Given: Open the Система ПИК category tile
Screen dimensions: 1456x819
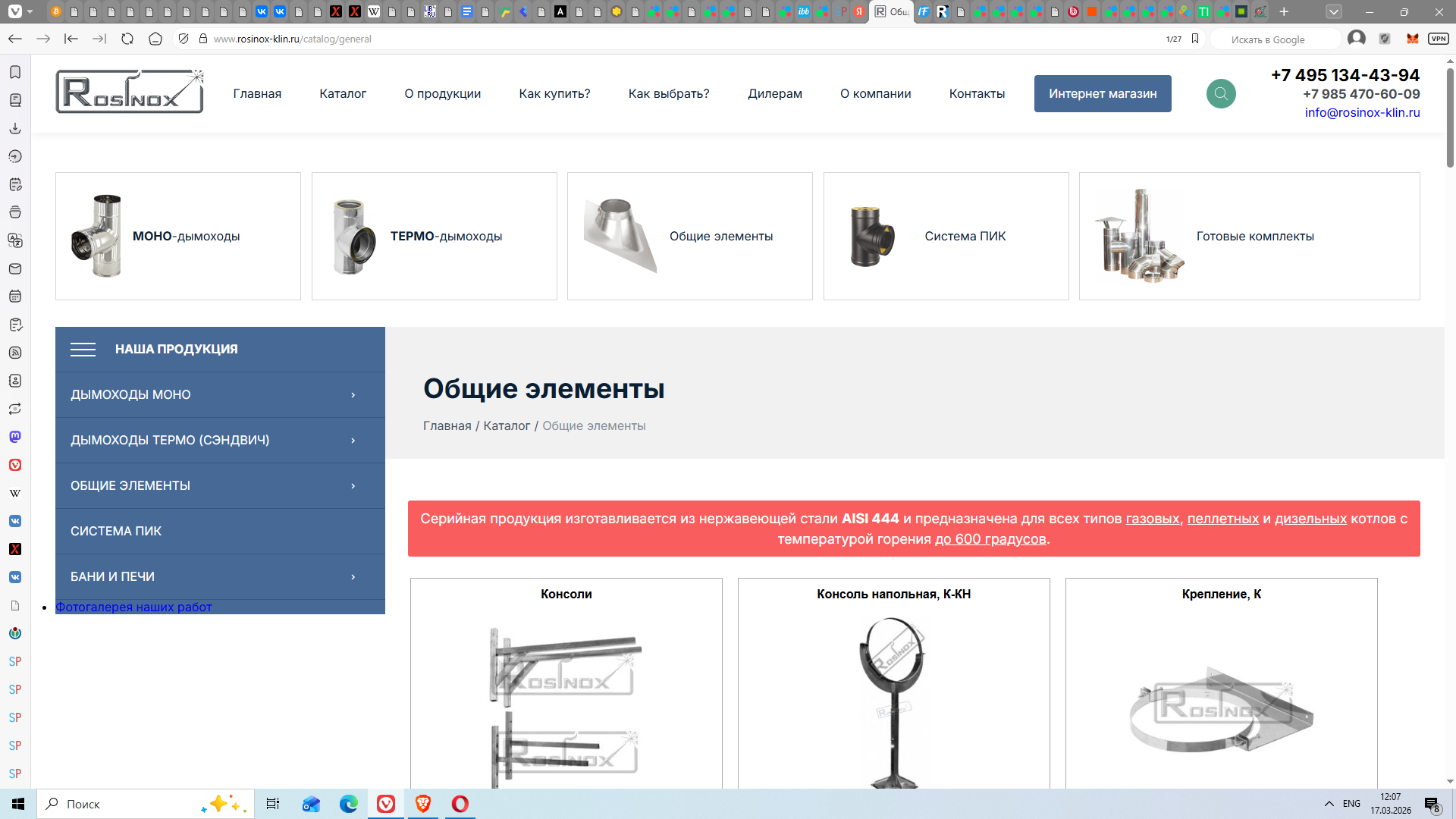Looking at the screenshot, I should tap(946, 237).
